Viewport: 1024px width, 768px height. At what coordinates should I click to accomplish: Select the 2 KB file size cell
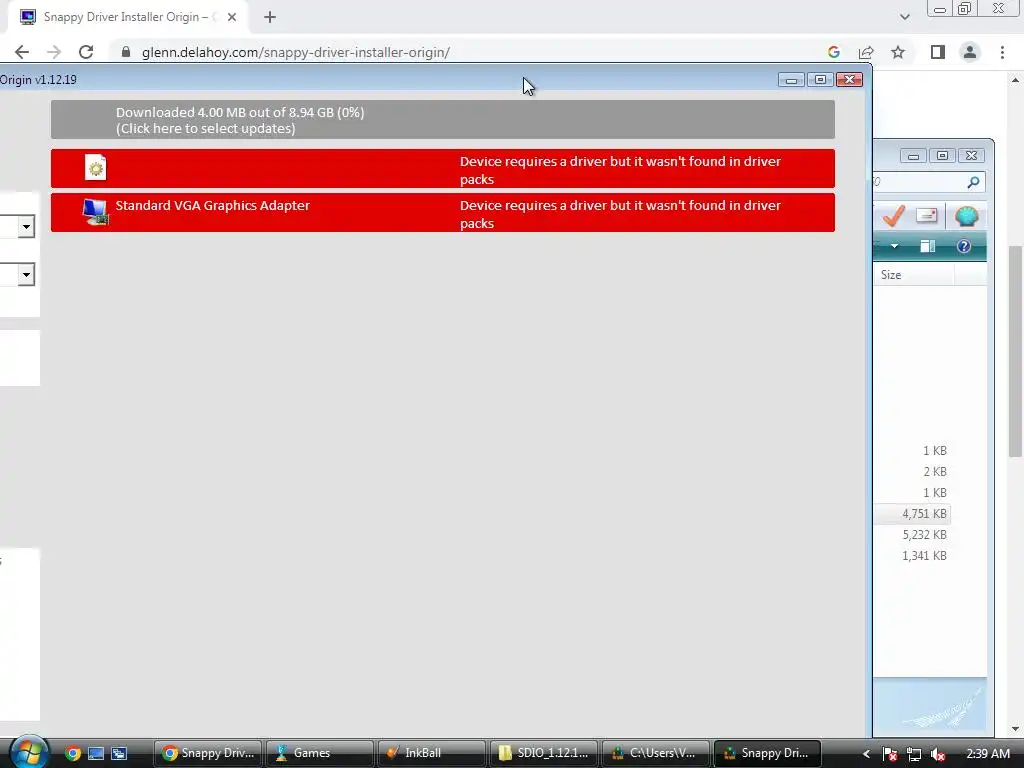click(935, 472)
